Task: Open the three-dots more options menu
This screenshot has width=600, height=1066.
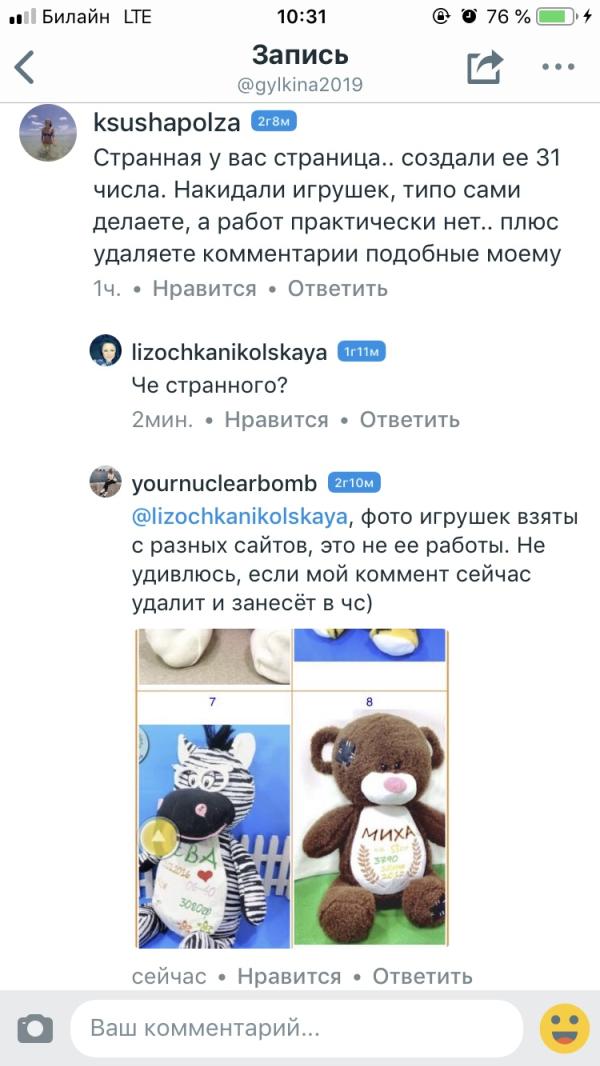Action: 559,67
